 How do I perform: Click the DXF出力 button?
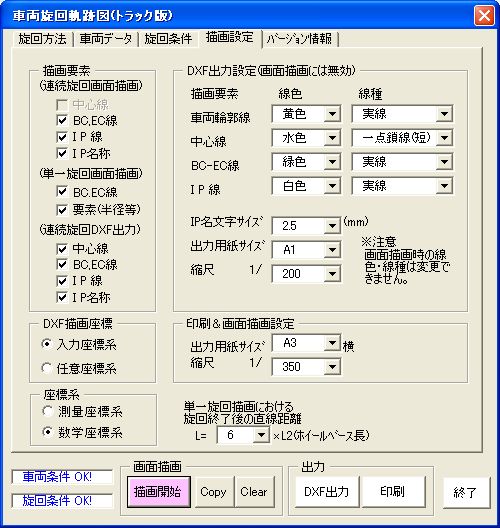tap(327, 492)
